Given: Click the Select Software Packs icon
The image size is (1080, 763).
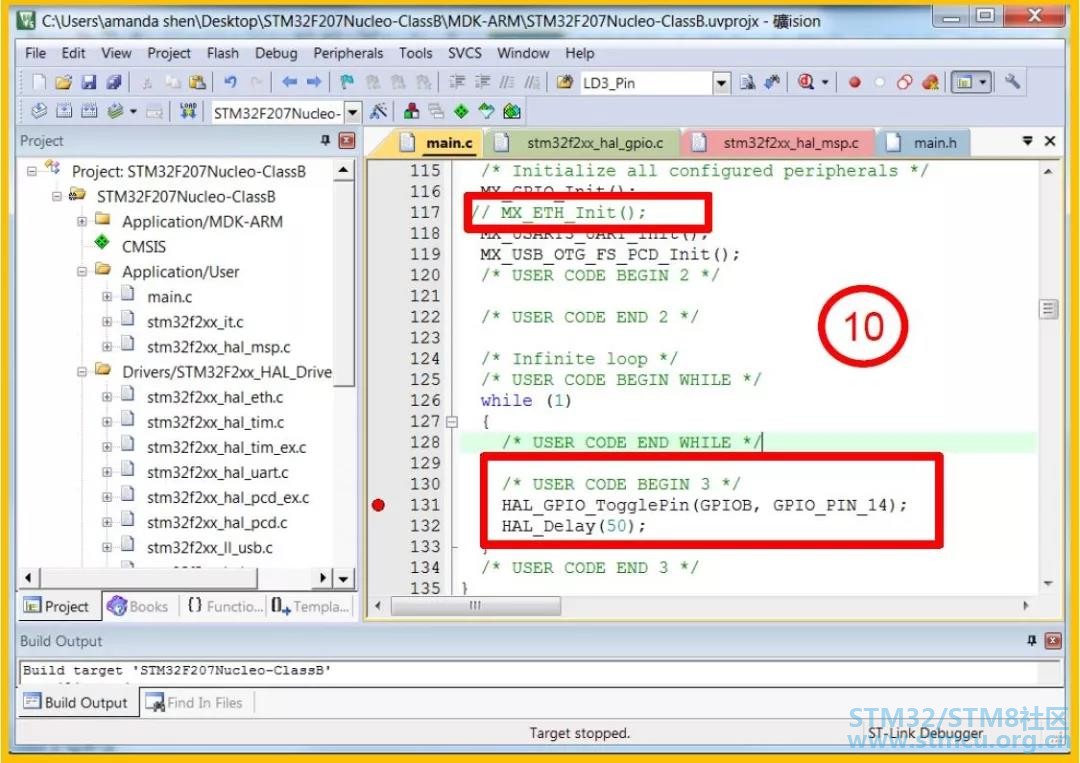Looking at the screenshot, I should [486, 111].
